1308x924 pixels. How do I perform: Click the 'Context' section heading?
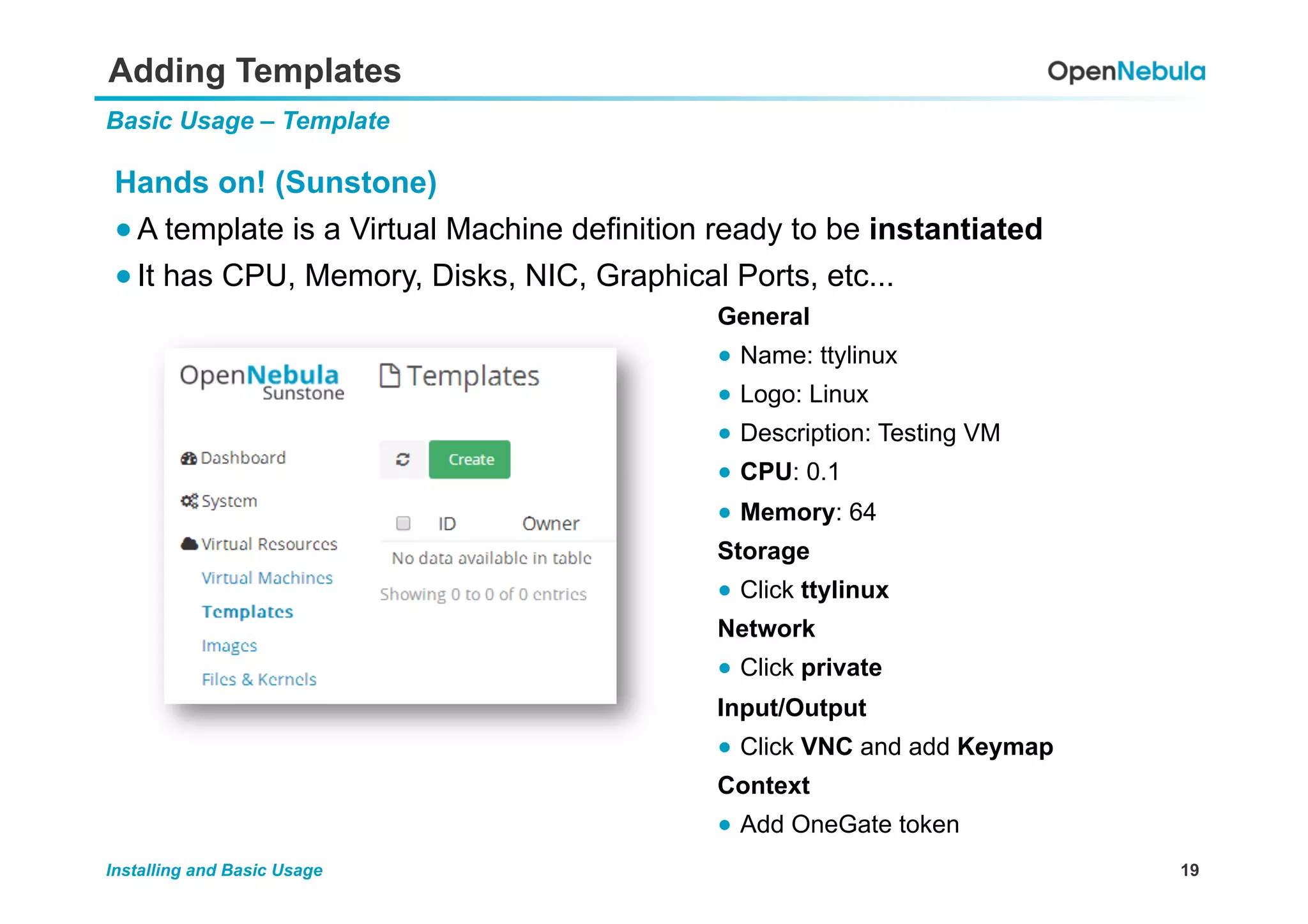click(x=763, y=785)
